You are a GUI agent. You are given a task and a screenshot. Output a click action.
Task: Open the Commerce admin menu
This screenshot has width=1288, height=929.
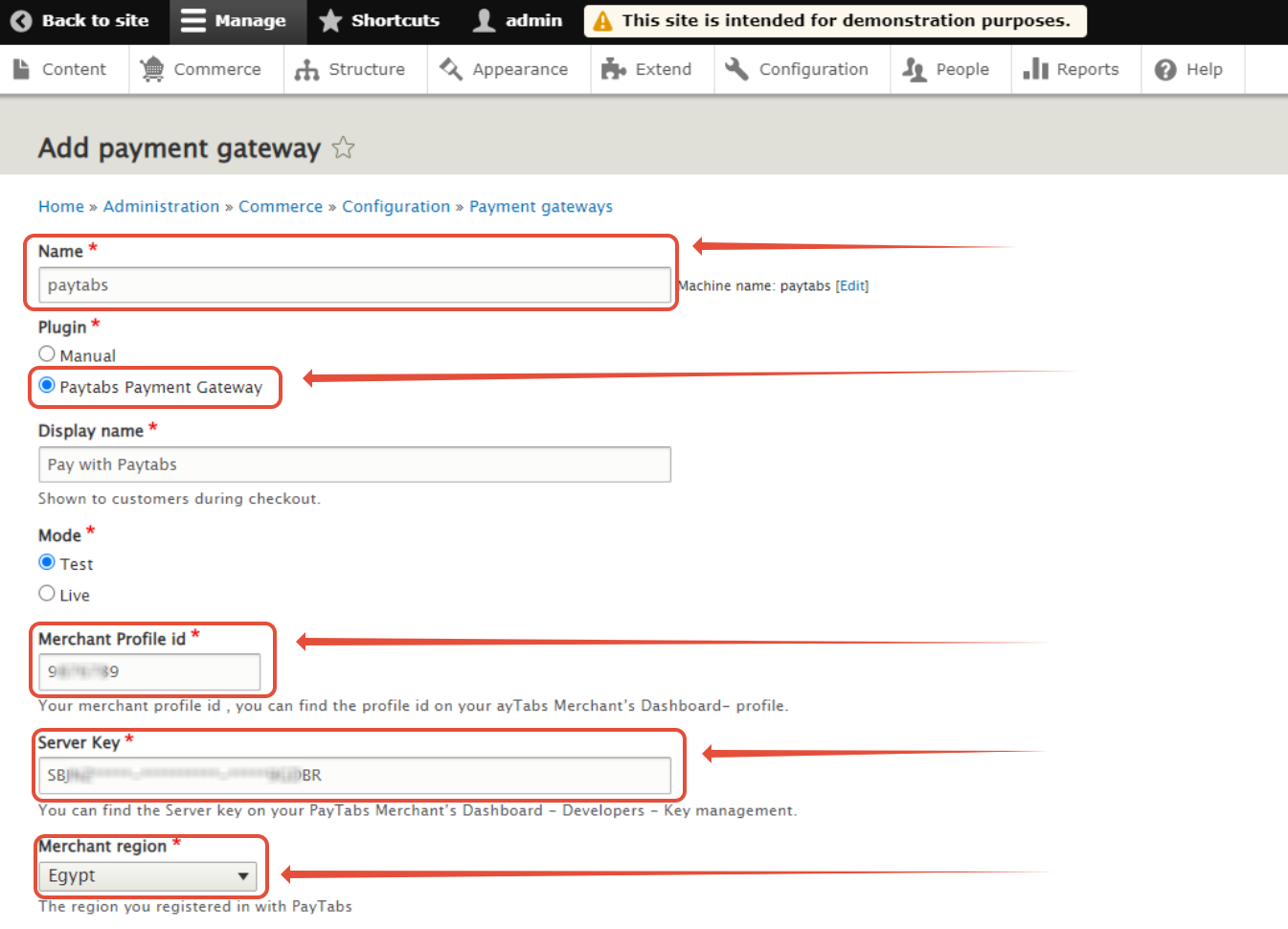coord(206,69)
